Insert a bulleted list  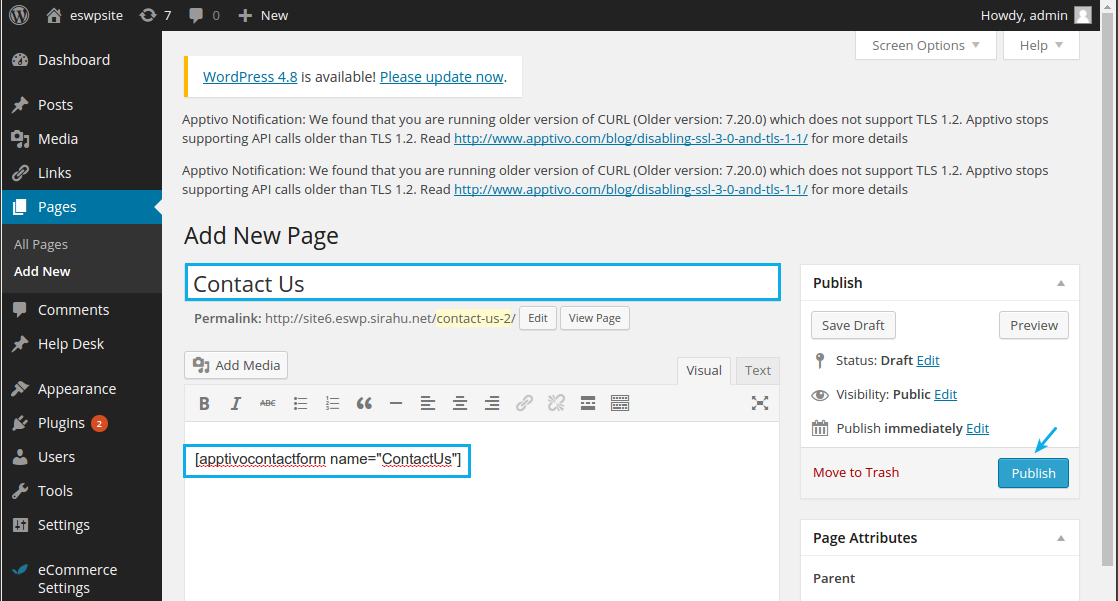300,404
